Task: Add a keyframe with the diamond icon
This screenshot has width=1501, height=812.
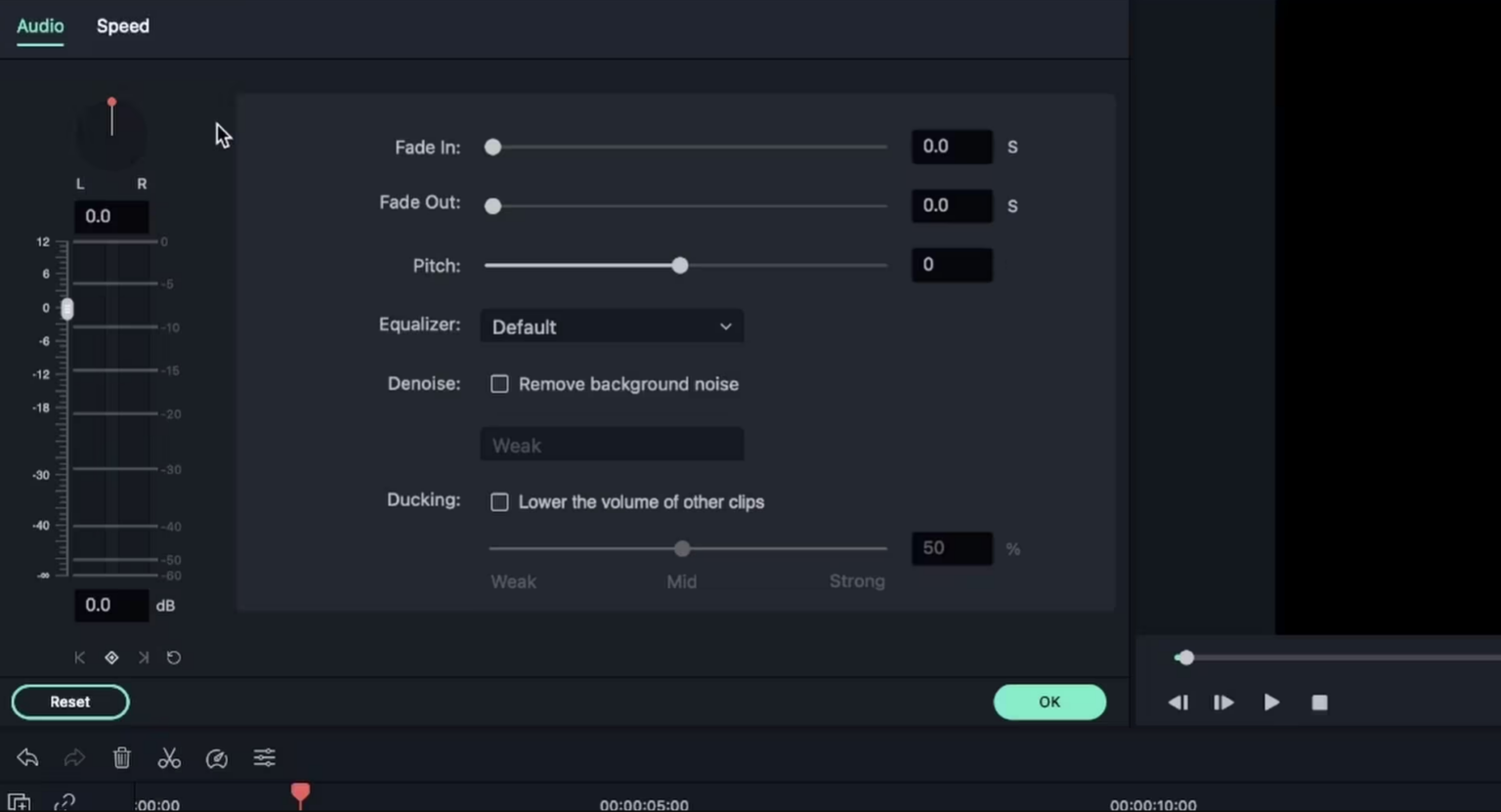Action: coord(111,658)
